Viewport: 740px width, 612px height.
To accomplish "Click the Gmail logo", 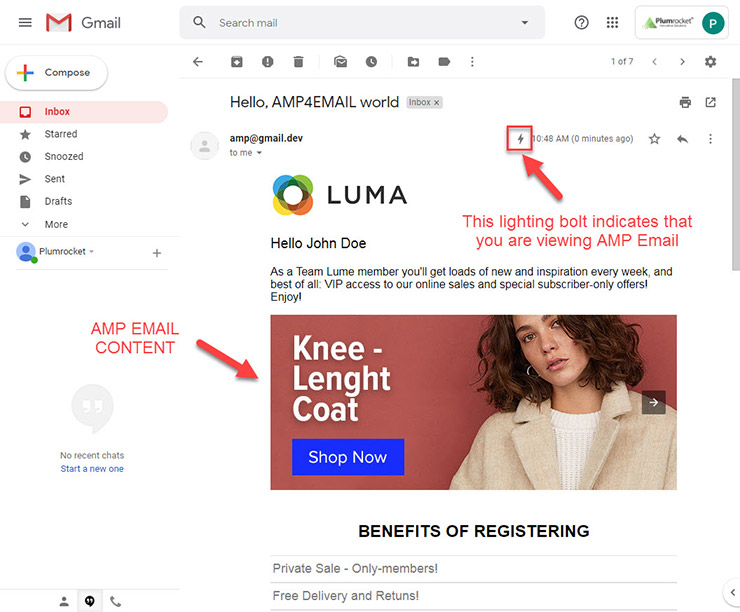I will 84,23.
